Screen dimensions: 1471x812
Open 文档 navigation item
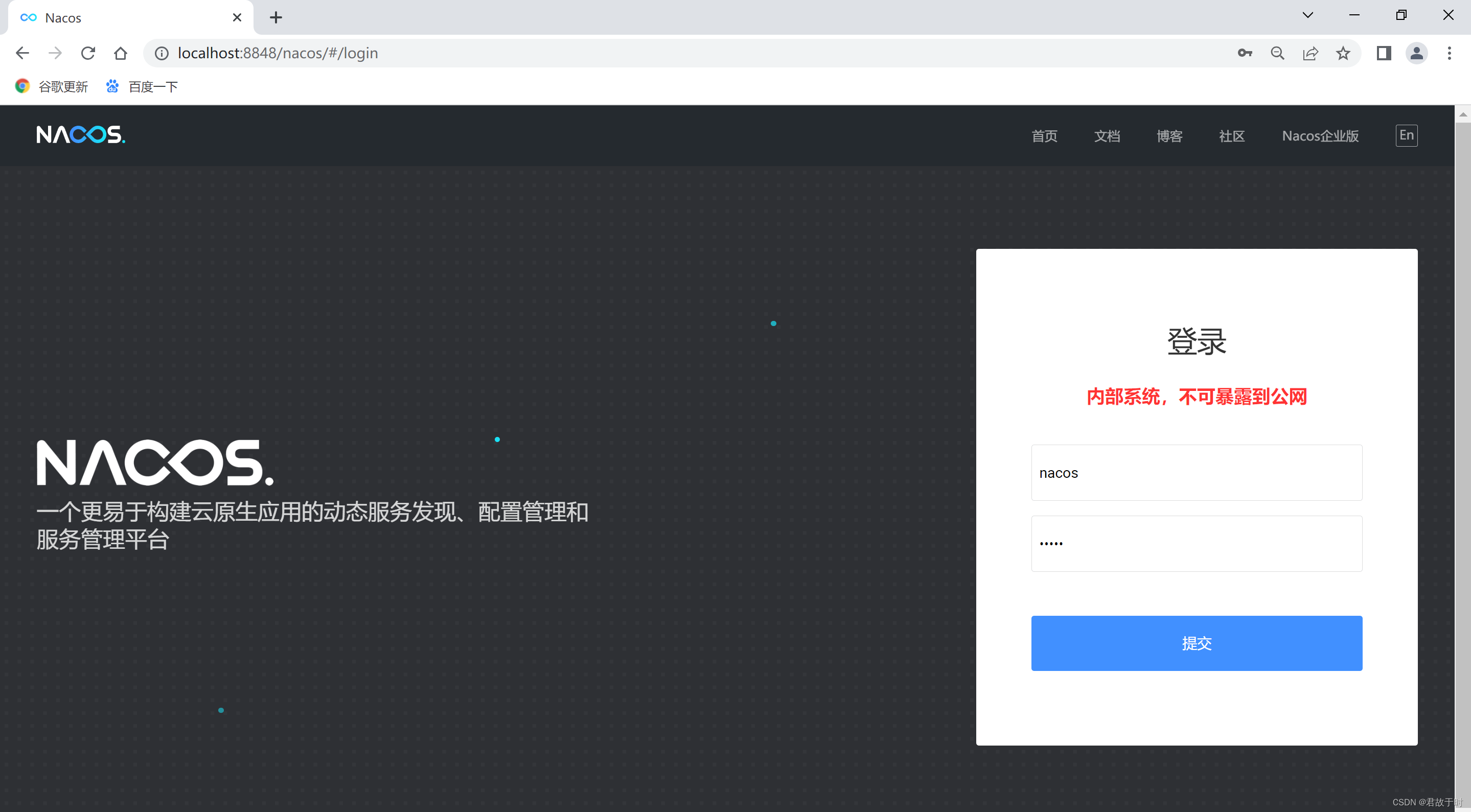(x=1107, y=136)
